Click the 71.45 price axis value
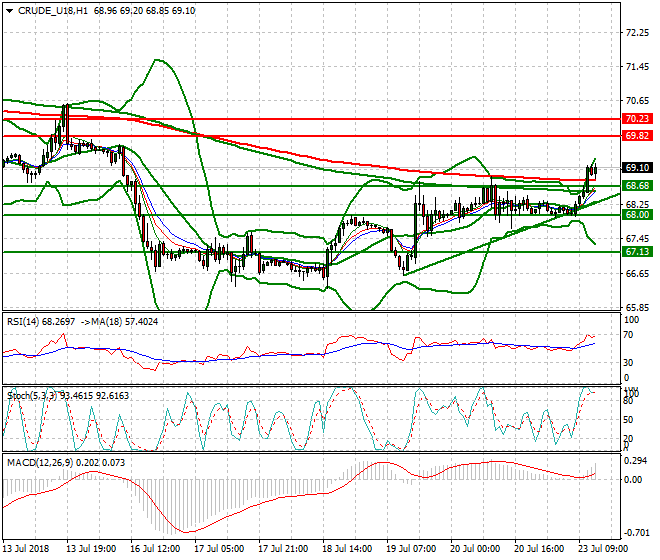660x560 pixels. pyautogui.click(x=637, y=67)
